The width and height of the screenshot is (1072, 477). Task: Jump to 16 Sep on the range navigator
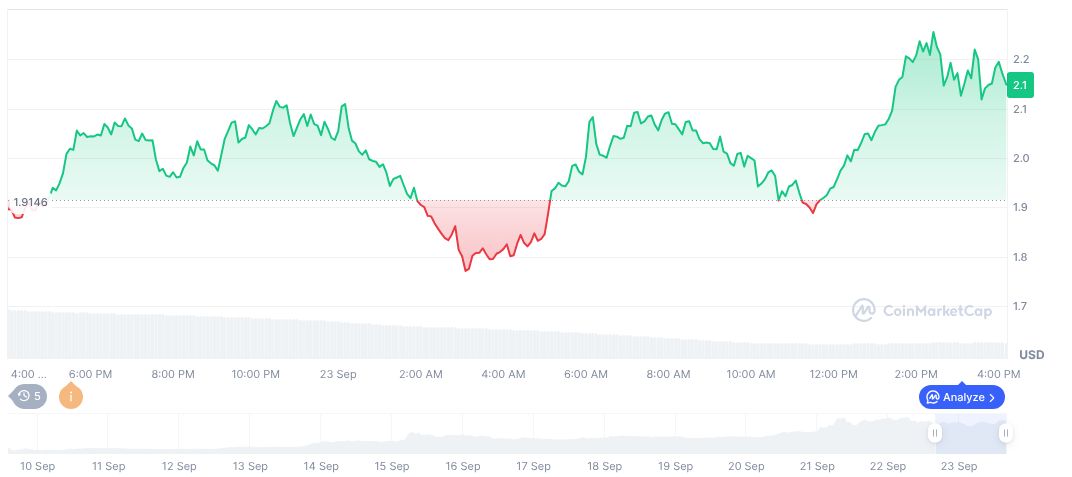point(463,466)
